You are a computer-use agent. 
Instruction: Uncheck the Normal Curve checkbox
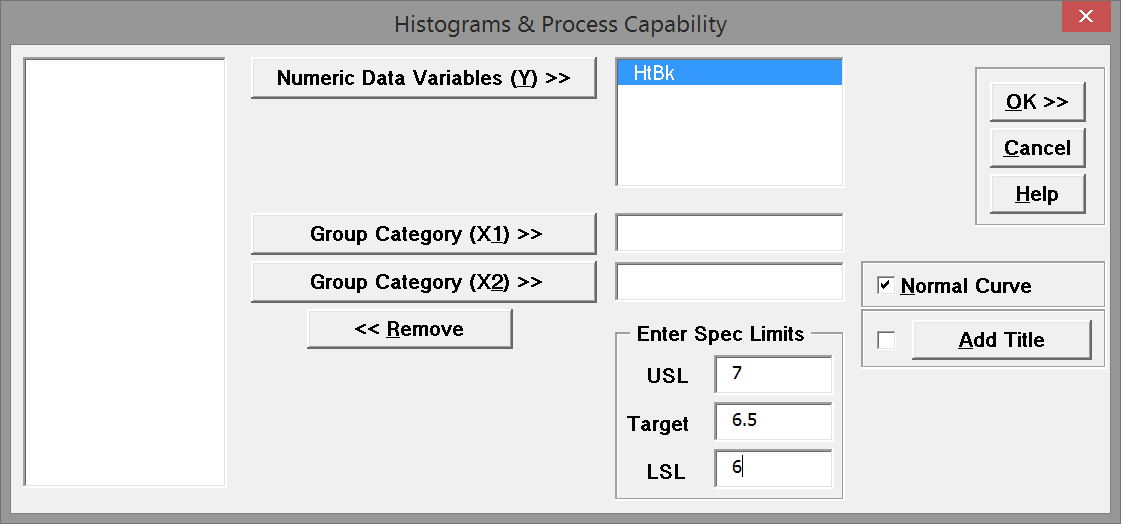pos(885,286)
